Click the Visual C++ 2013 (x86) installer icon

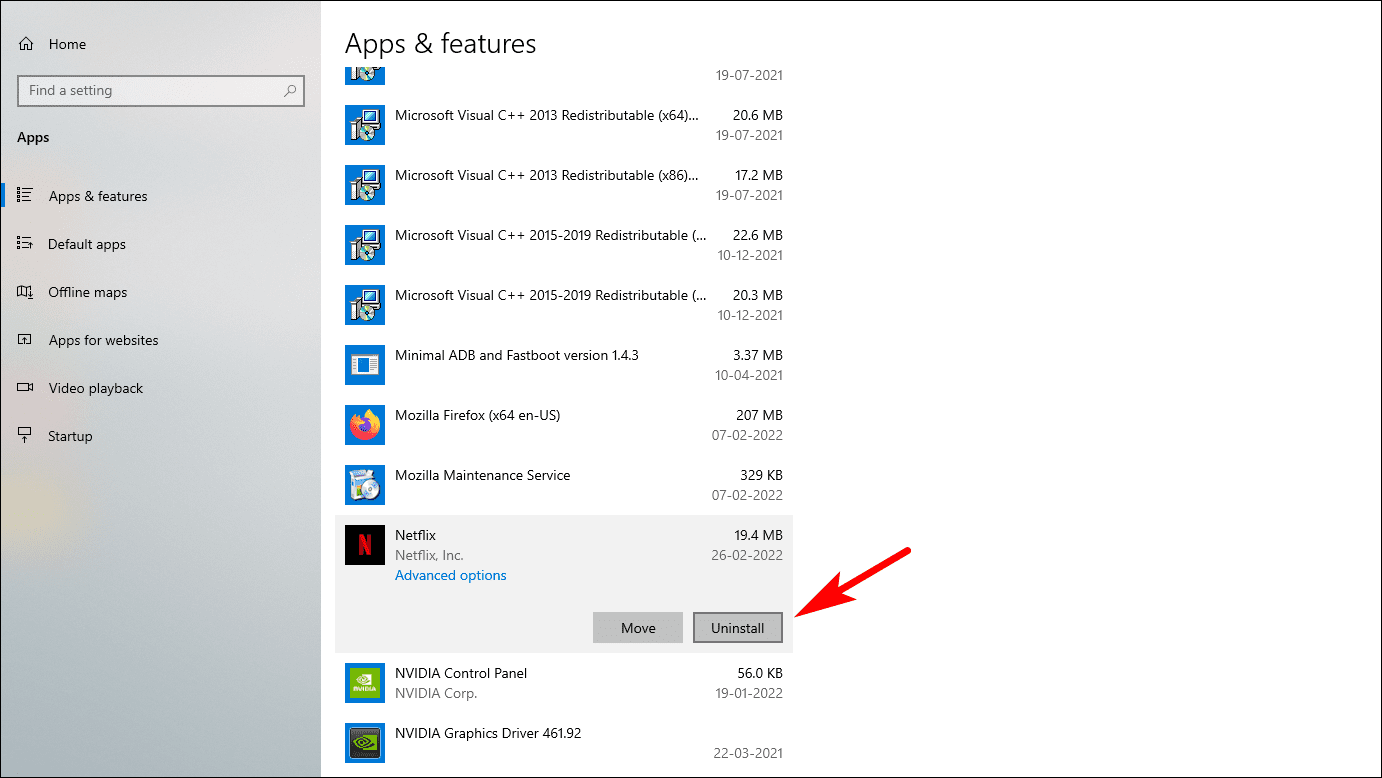pyautogui.click(x=365, y=185)
